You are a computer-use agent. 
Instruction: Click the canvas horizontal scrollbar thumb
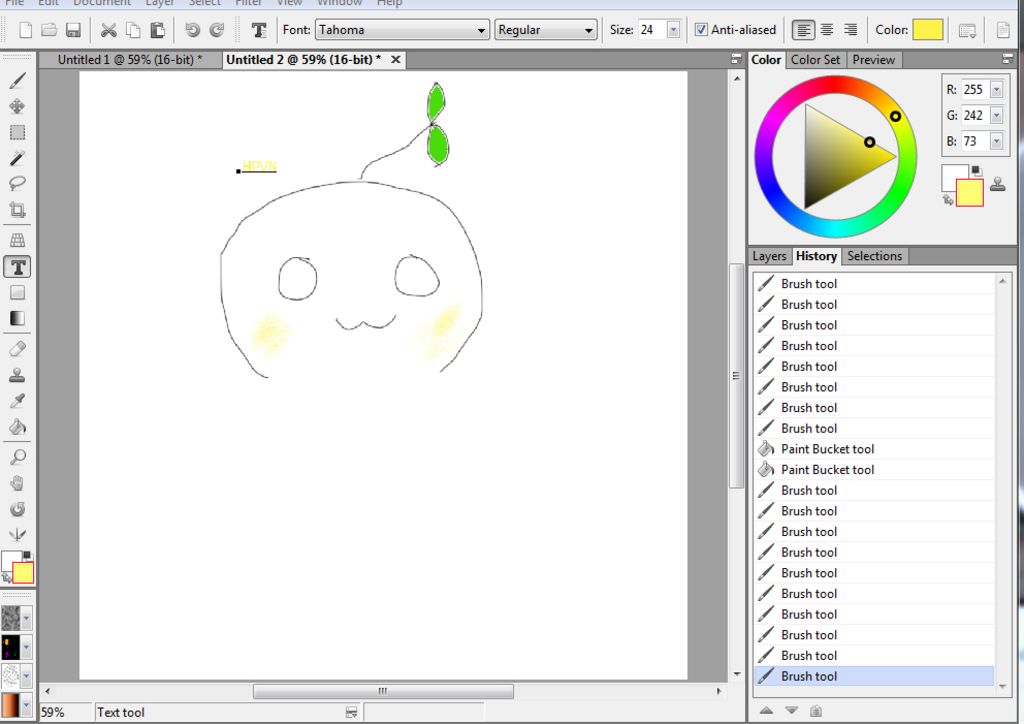383,691
